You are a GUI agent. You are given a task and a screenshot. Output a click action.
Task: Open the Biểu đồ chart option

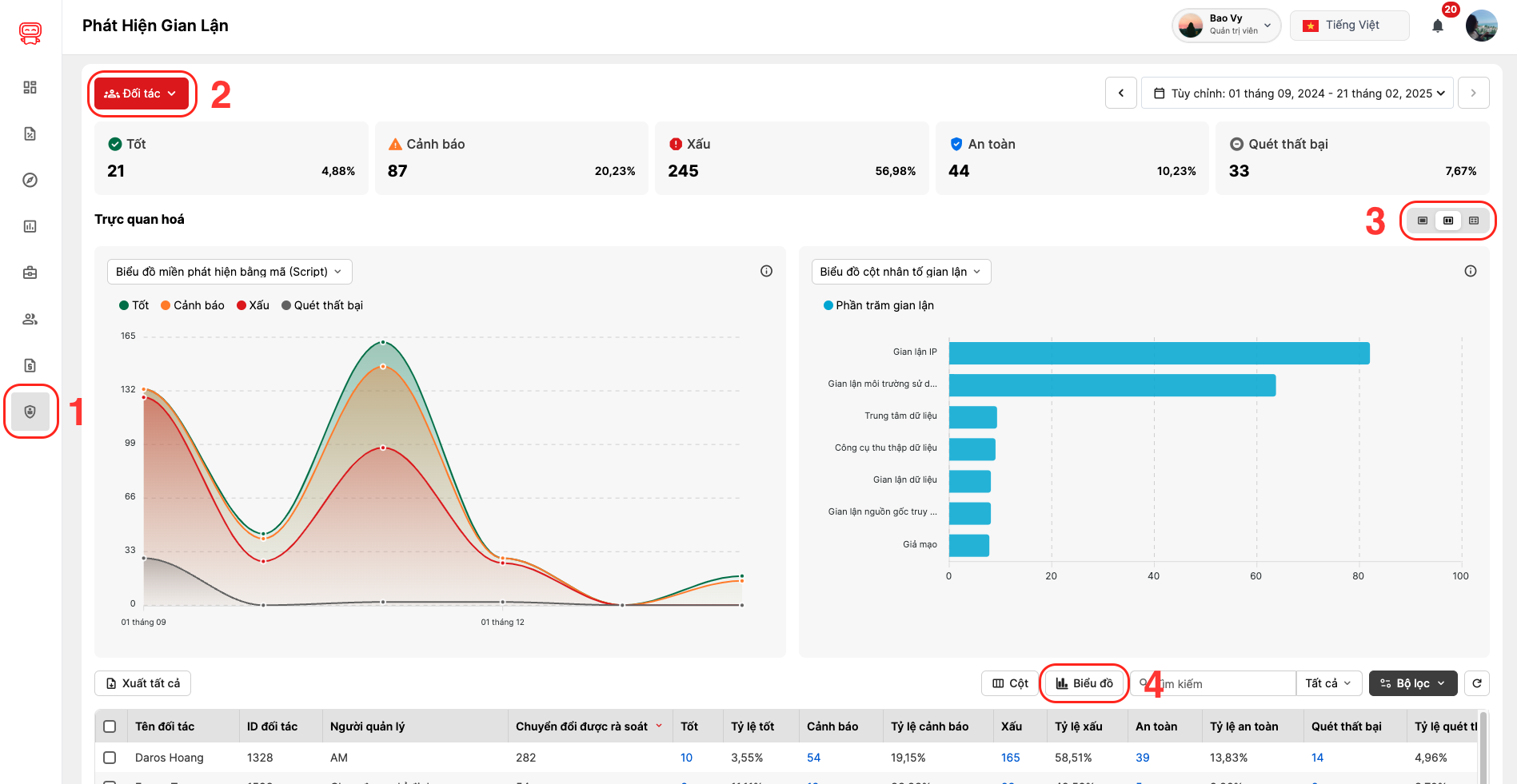click(x=1084, y=683)
